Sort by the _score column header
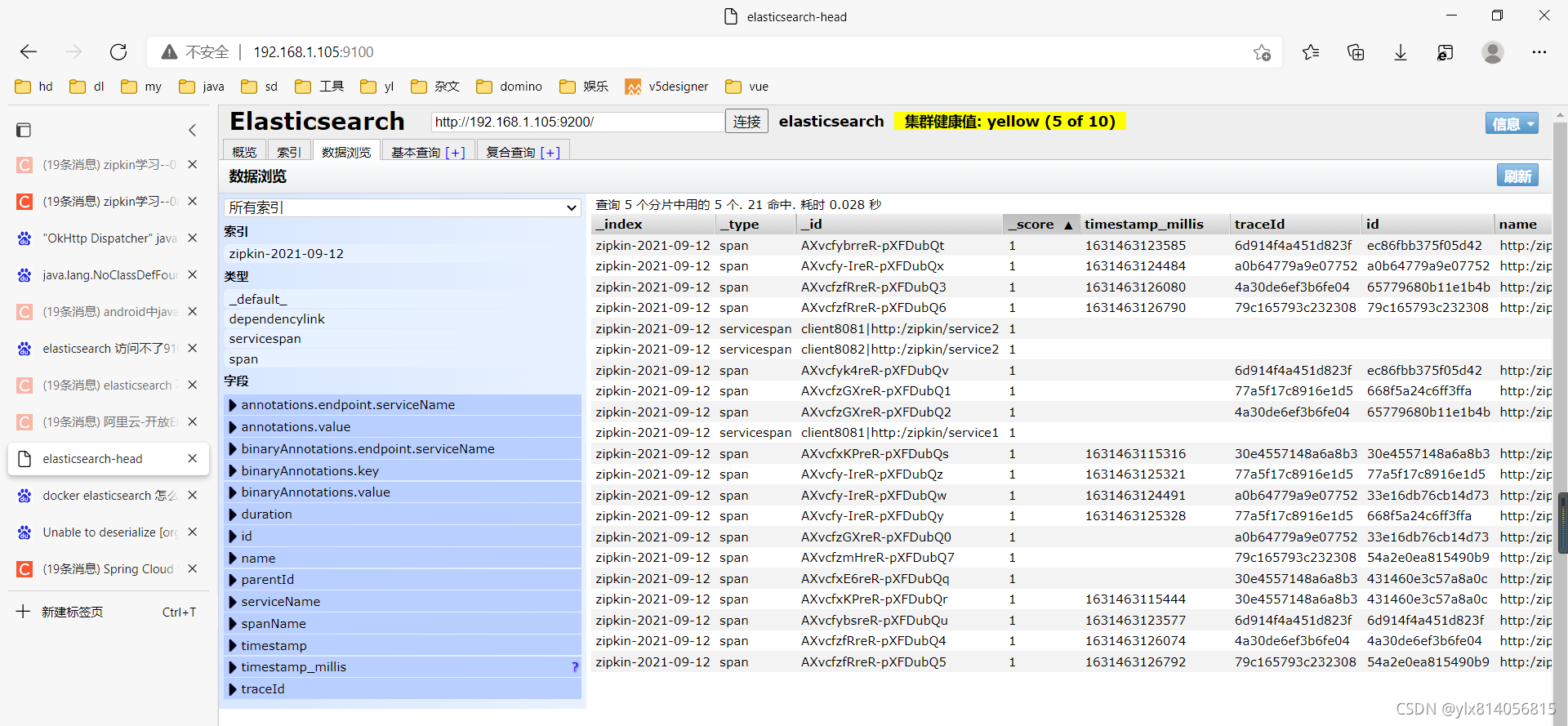The image size is (1568, 726). pos(1040,224)
